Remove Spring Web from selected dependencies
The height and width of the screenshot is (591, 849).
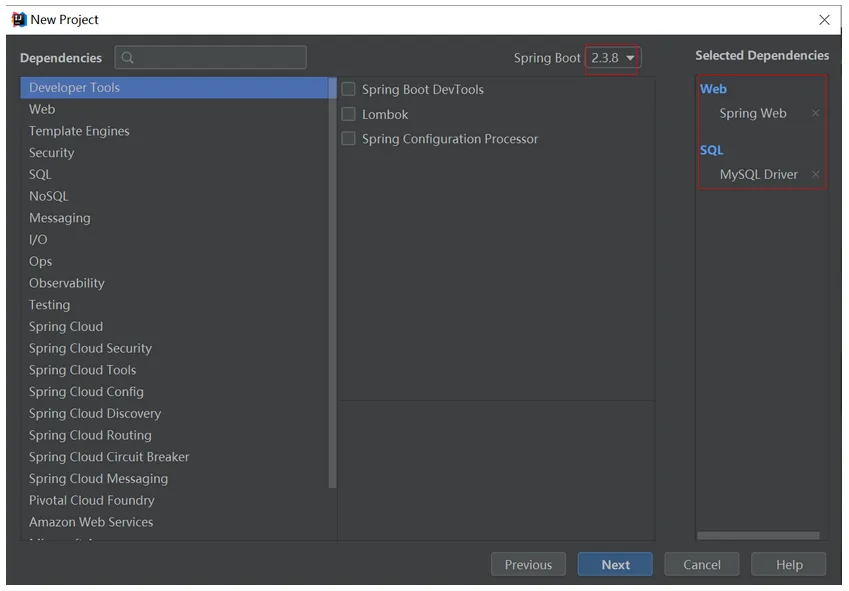[815, 113]
